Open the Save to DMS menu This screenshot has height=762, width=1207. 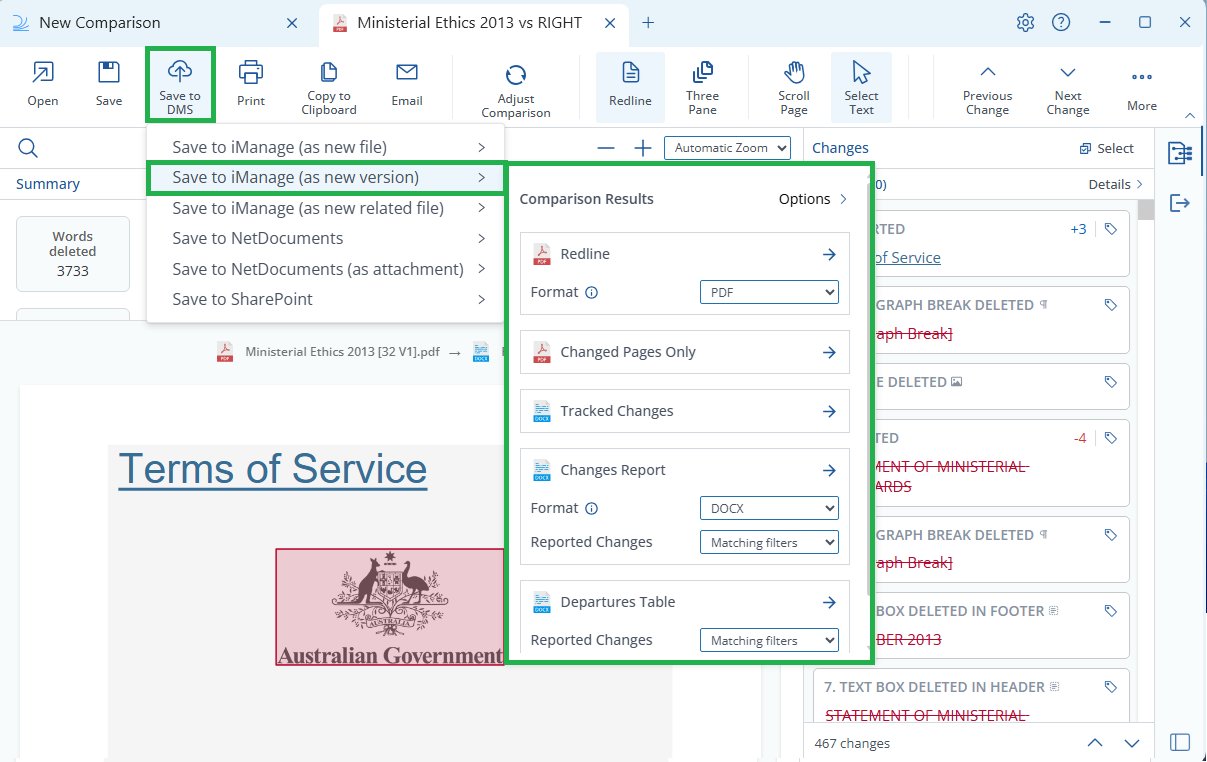click(x=180, y=86)
